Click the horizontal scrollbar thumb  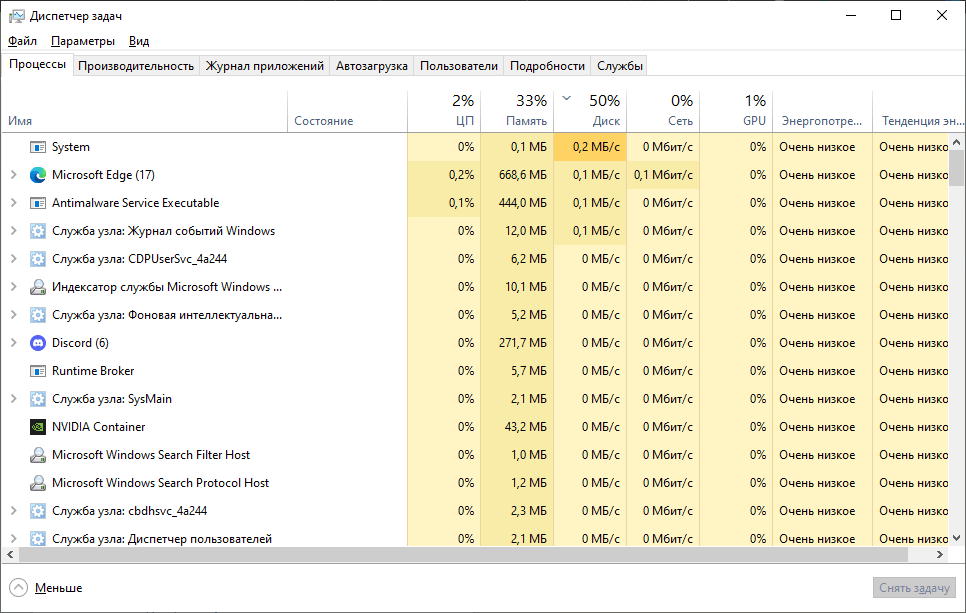(x=463, y=554)
